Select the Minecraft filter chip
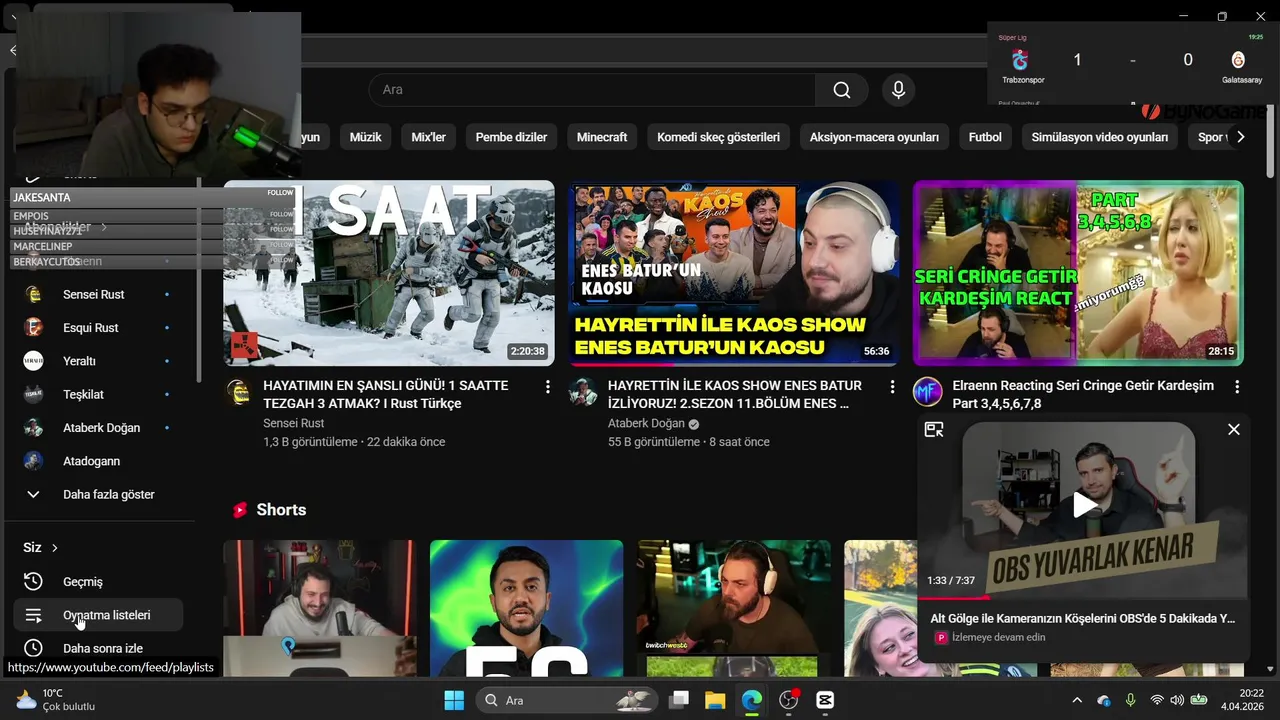Viewport: 1280px width, 720px height. pos(602,137)
